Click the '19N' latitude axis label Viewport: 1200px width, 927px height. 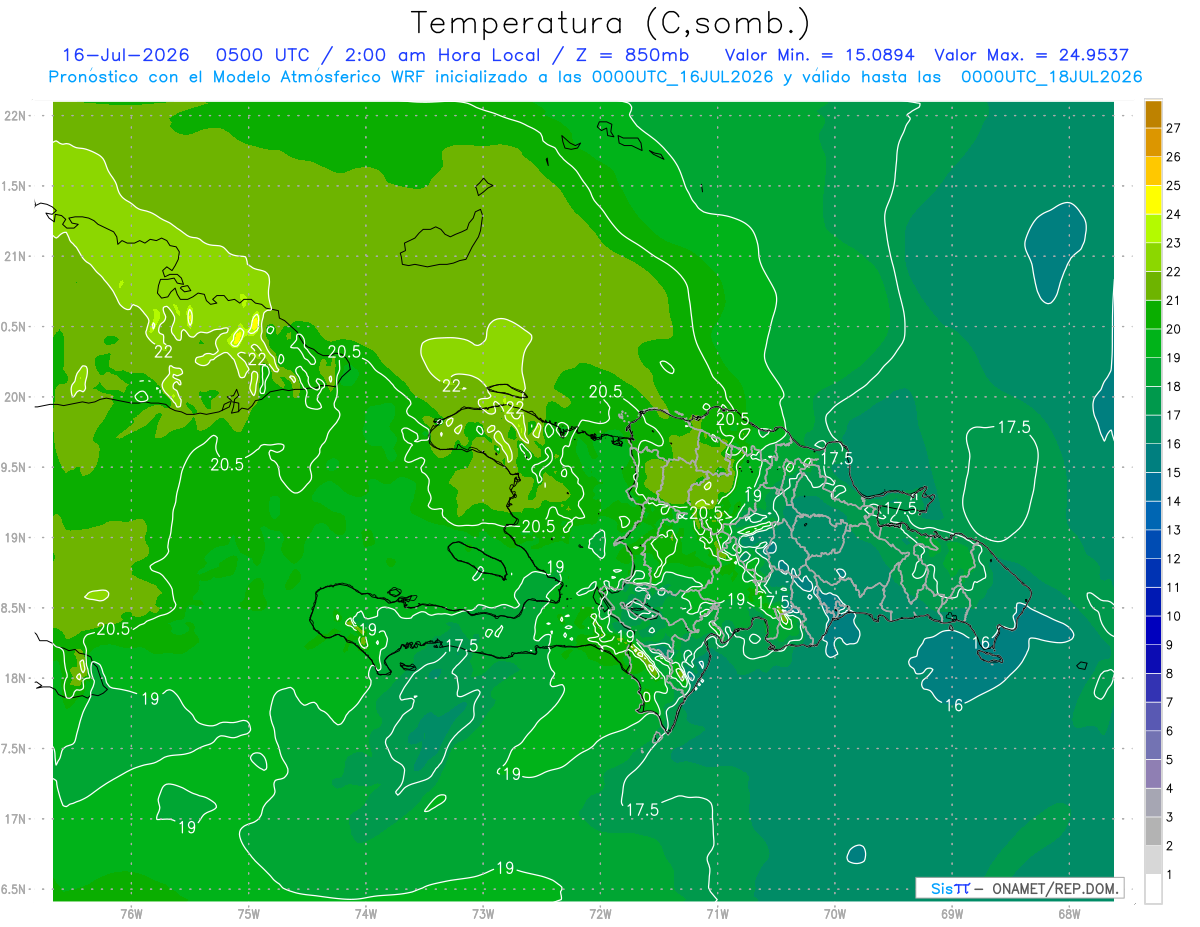[17, 538]
